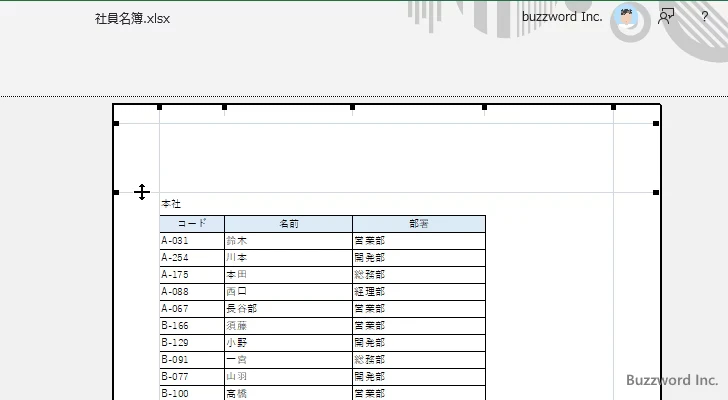Viewport: 728px width, 400px height.
Task: Click the name 山羽
Action: 236,377
